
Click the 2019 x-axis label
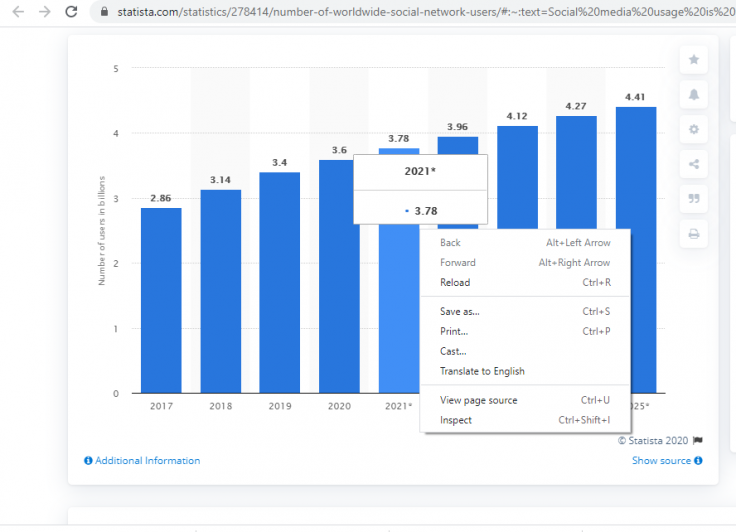pyautogui.click(x=280, y=406)
